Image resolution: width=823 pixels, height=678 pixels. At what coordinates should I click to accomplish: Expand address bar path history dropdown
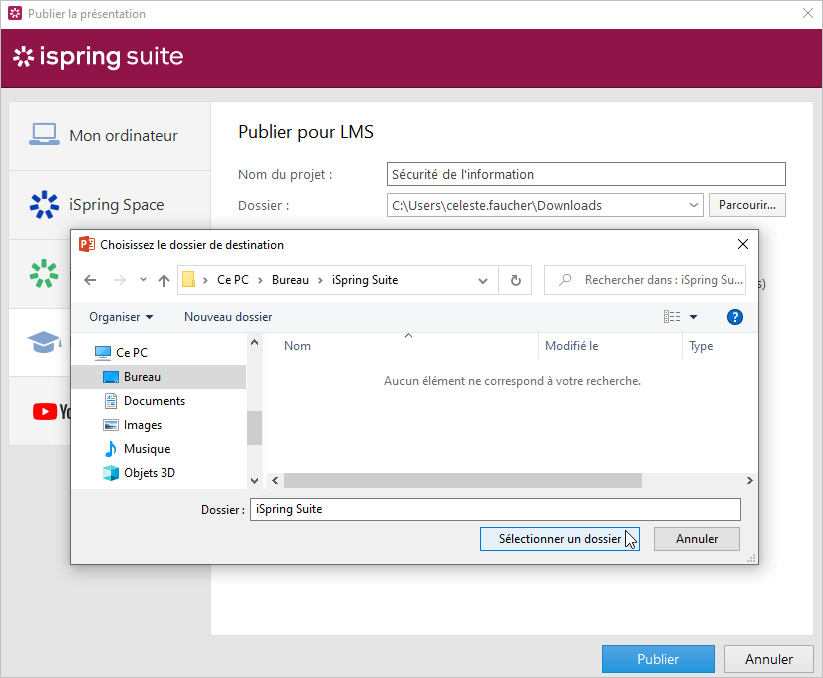483,280
